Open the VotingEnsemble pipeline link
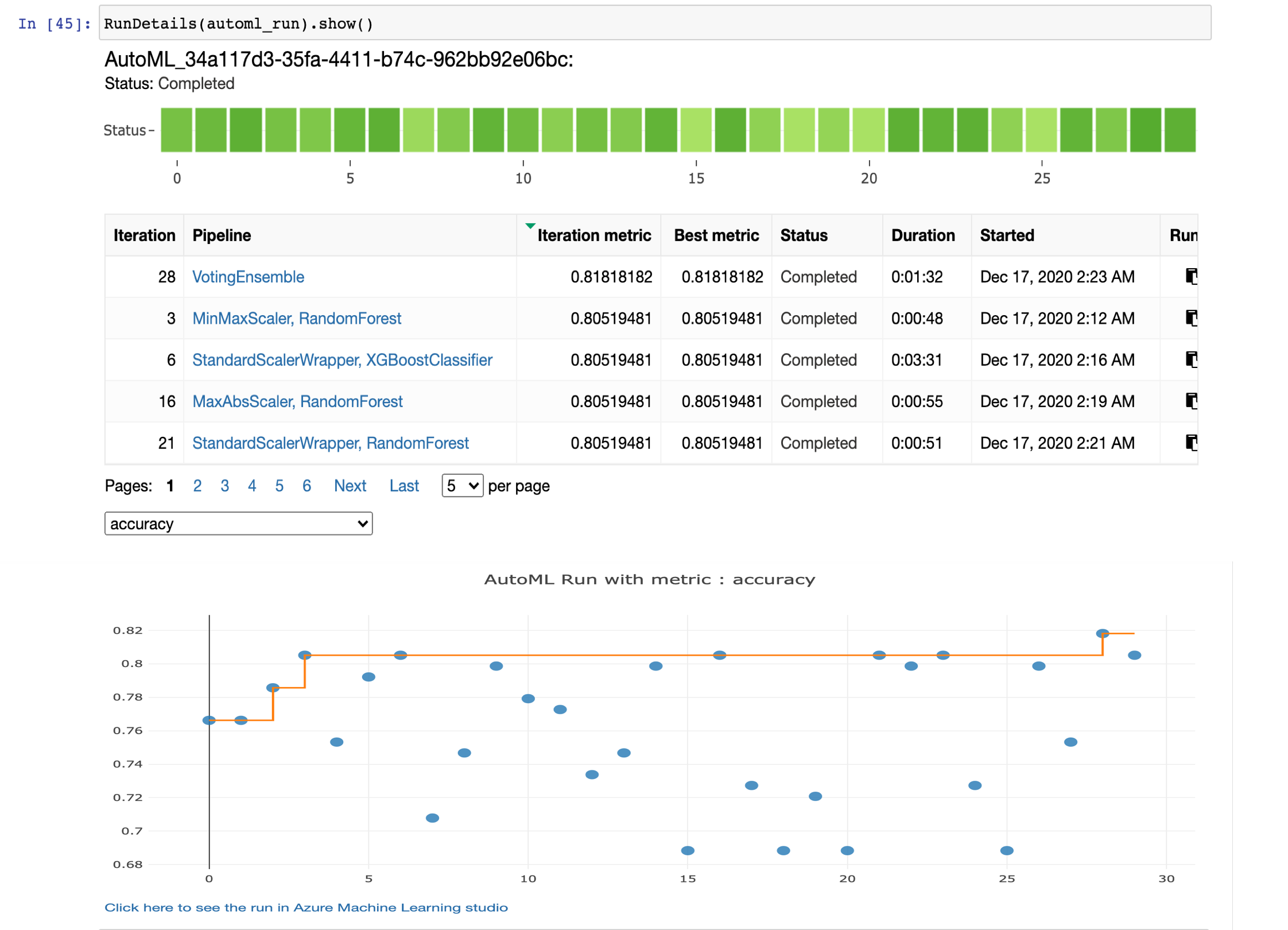This screenshot has width=1288, height=930. click(x=248, y=277)
